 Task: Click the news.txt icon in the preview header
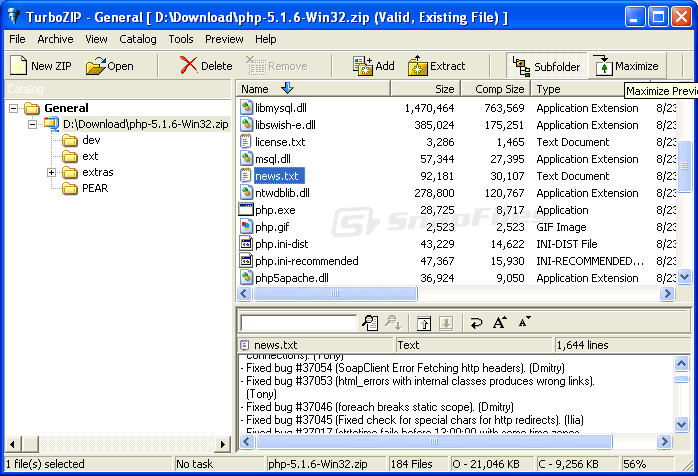coord(244,345)
